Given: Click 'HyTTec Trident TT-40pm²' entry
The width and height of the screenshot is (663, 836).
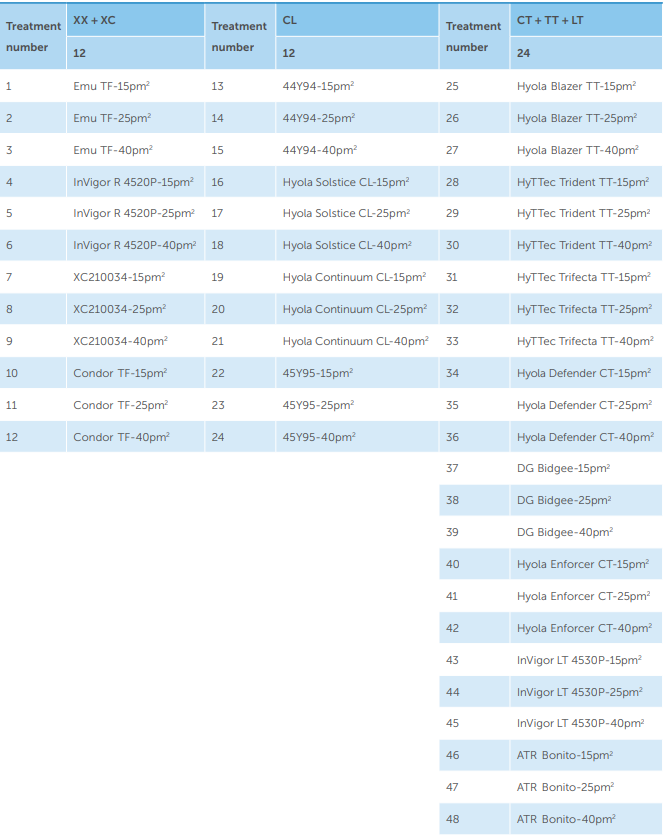Looking at the screenshot, I should click(586, 245).
